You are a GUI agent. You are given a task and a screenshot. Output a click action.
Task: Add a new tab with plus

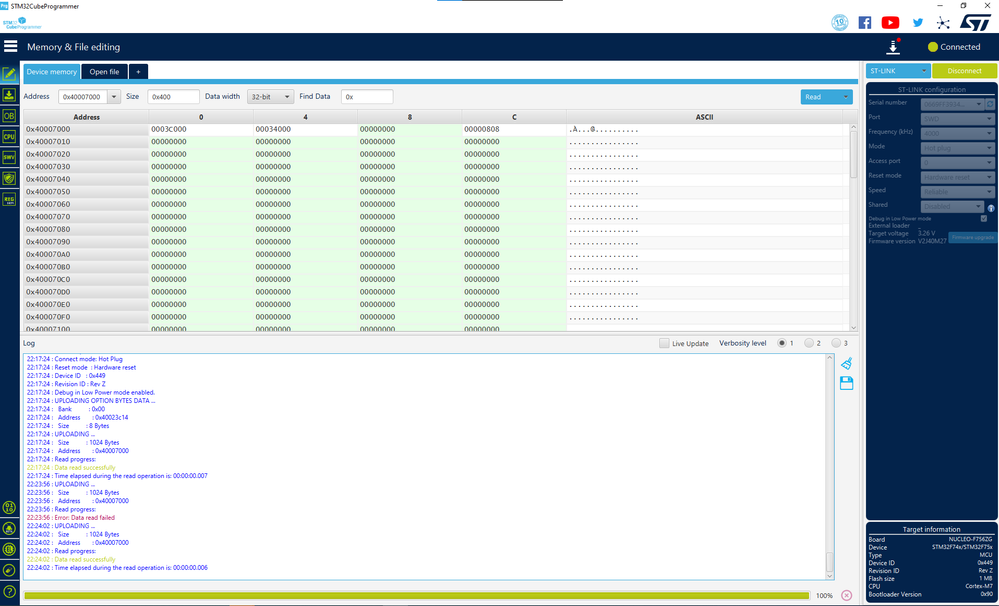point(138,72)
